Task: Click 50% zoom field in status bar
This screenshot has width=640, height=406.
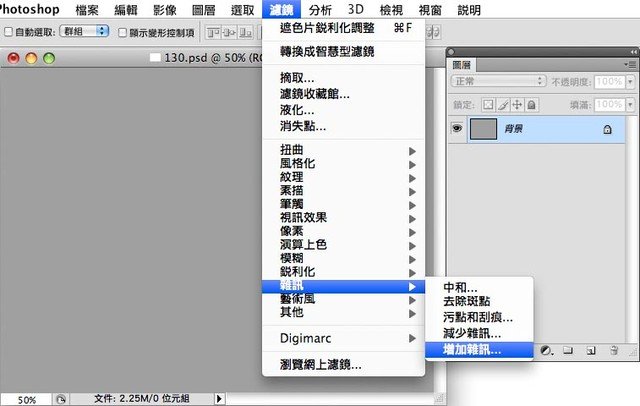Action: [27, 399]
